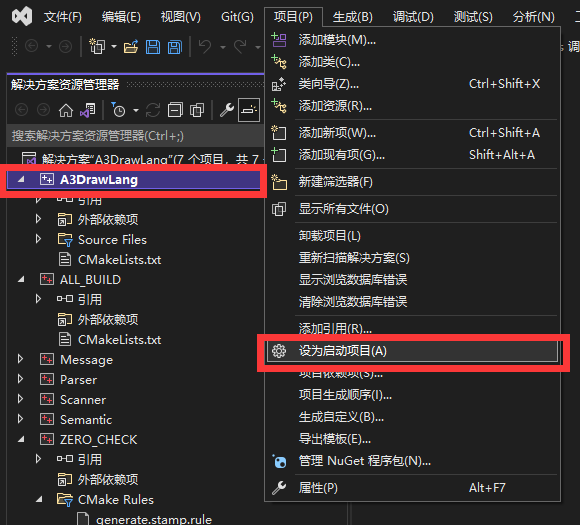The width and height of the screenshot is (580, 525).
Task: Expand the Parser project node
Action: point(20,379)
